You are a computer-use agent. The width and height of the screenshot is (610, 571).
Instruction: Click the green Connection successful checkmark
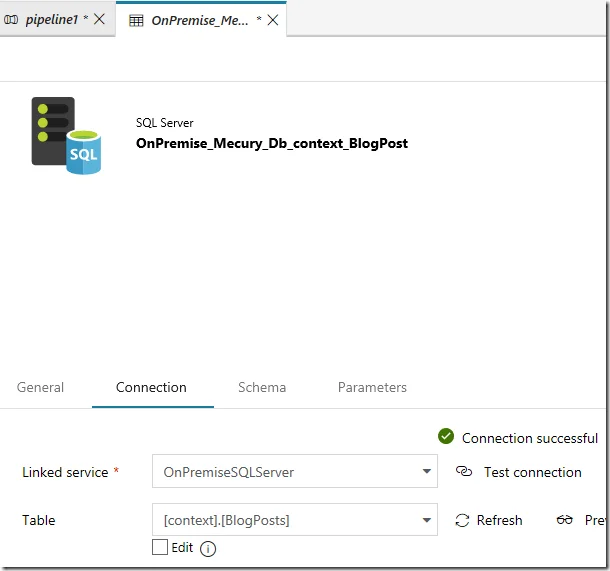446,437
